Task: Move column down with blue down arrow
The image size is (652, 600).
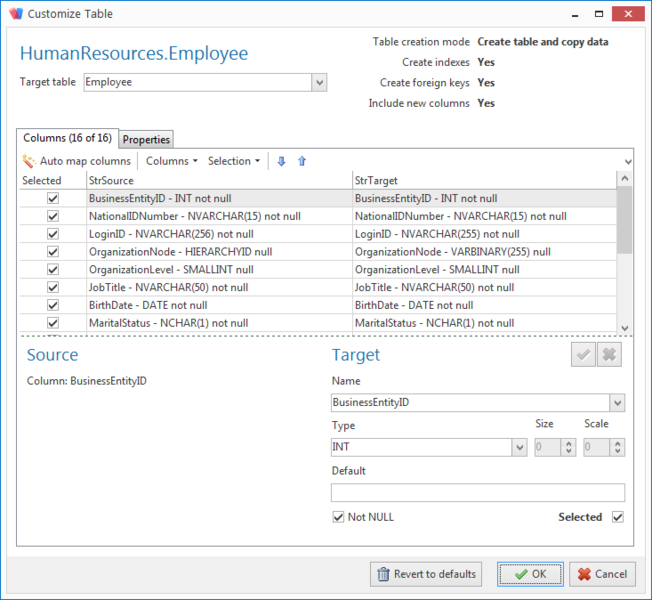Action: coord(282,161)
